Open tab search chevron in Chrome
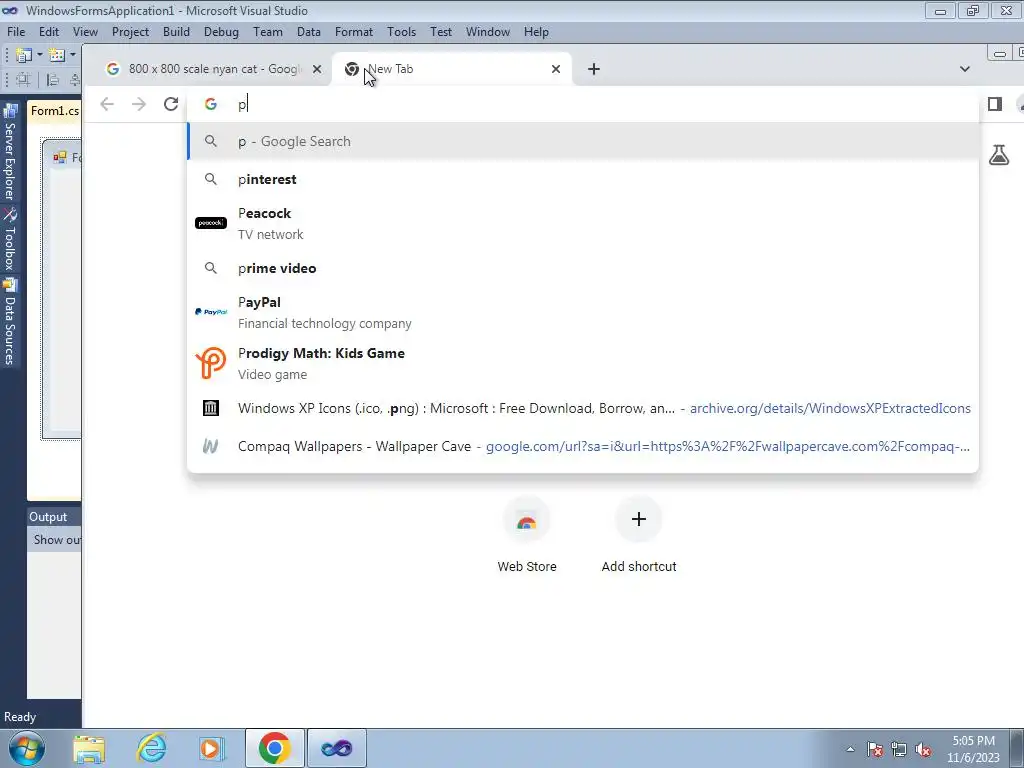This screenshot has height=768, width=1024. [x=965, y=69]
